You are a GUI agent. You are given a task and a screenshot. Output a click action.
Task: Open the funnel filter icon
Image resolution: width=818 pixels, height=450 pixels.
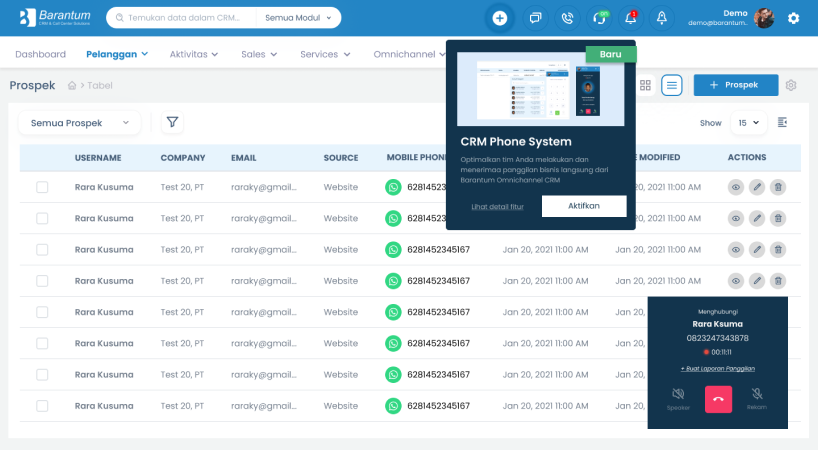pos(172,123)
